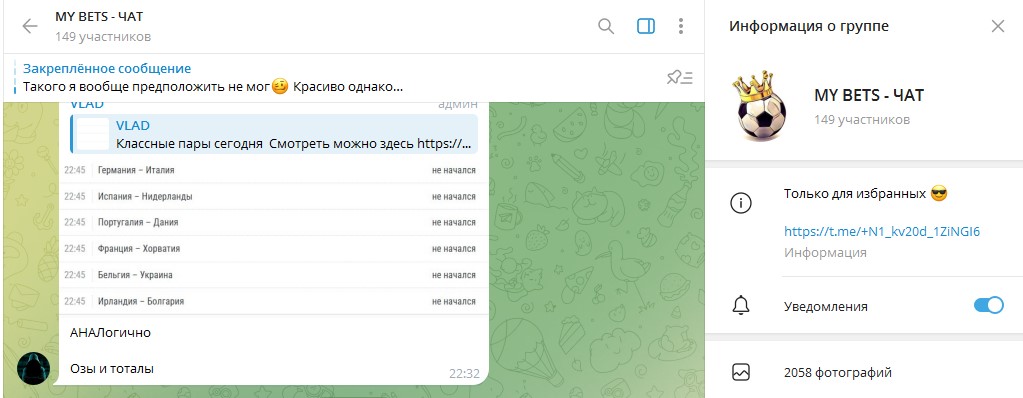Open the group's football crown avatar
This screenshot has width=1023, height=398.
[761, 106]
